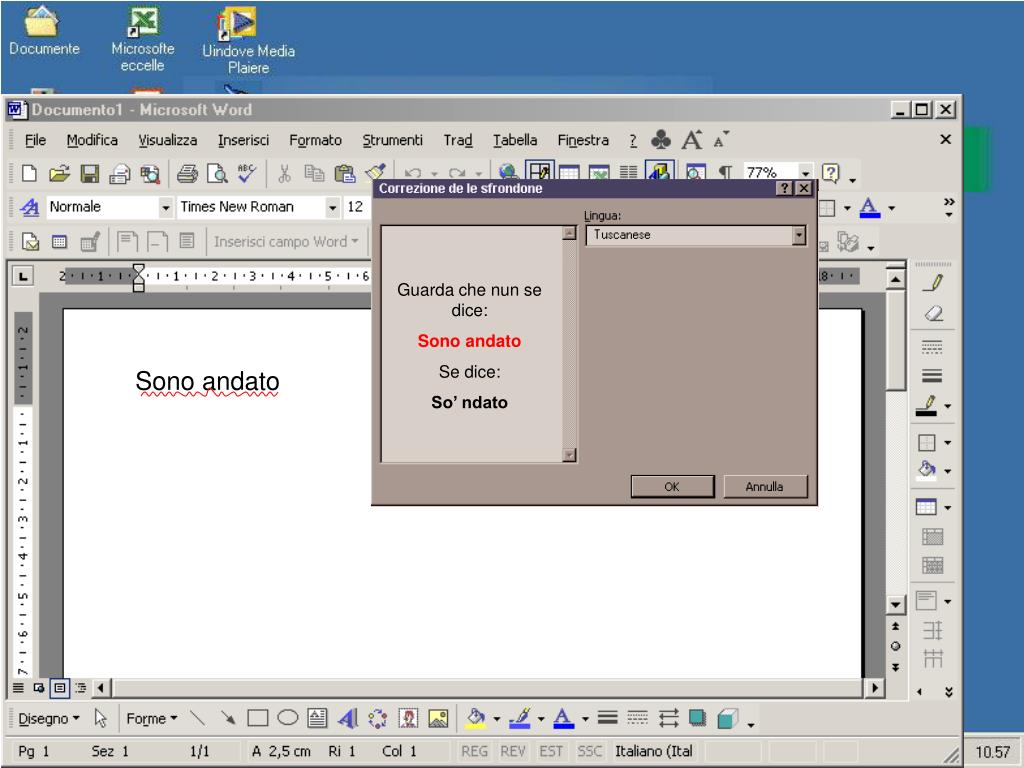Click the document's vertical scrollbar down arrow
This screenshot has width=1024, height=768.
pos(895,605)
